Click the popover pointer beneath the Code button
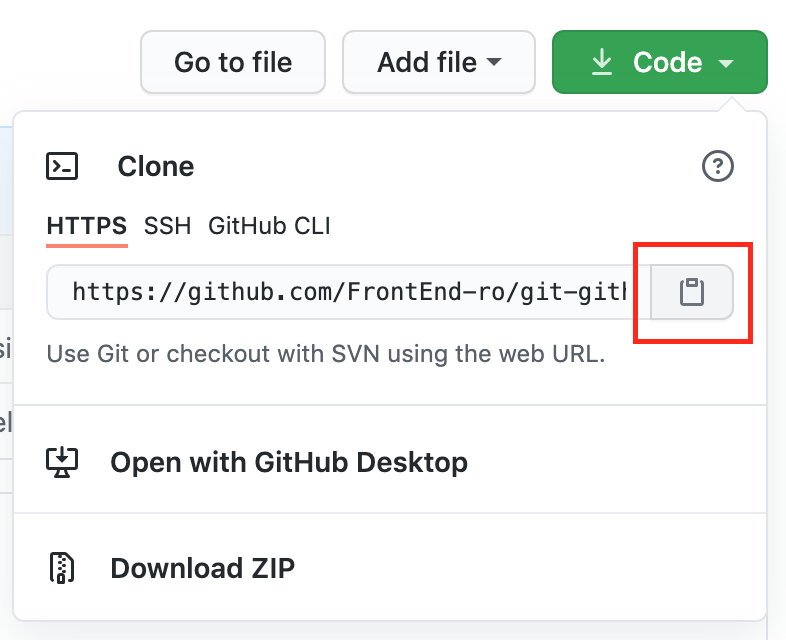The image size is (786, 640). click(x=733, y=104)
